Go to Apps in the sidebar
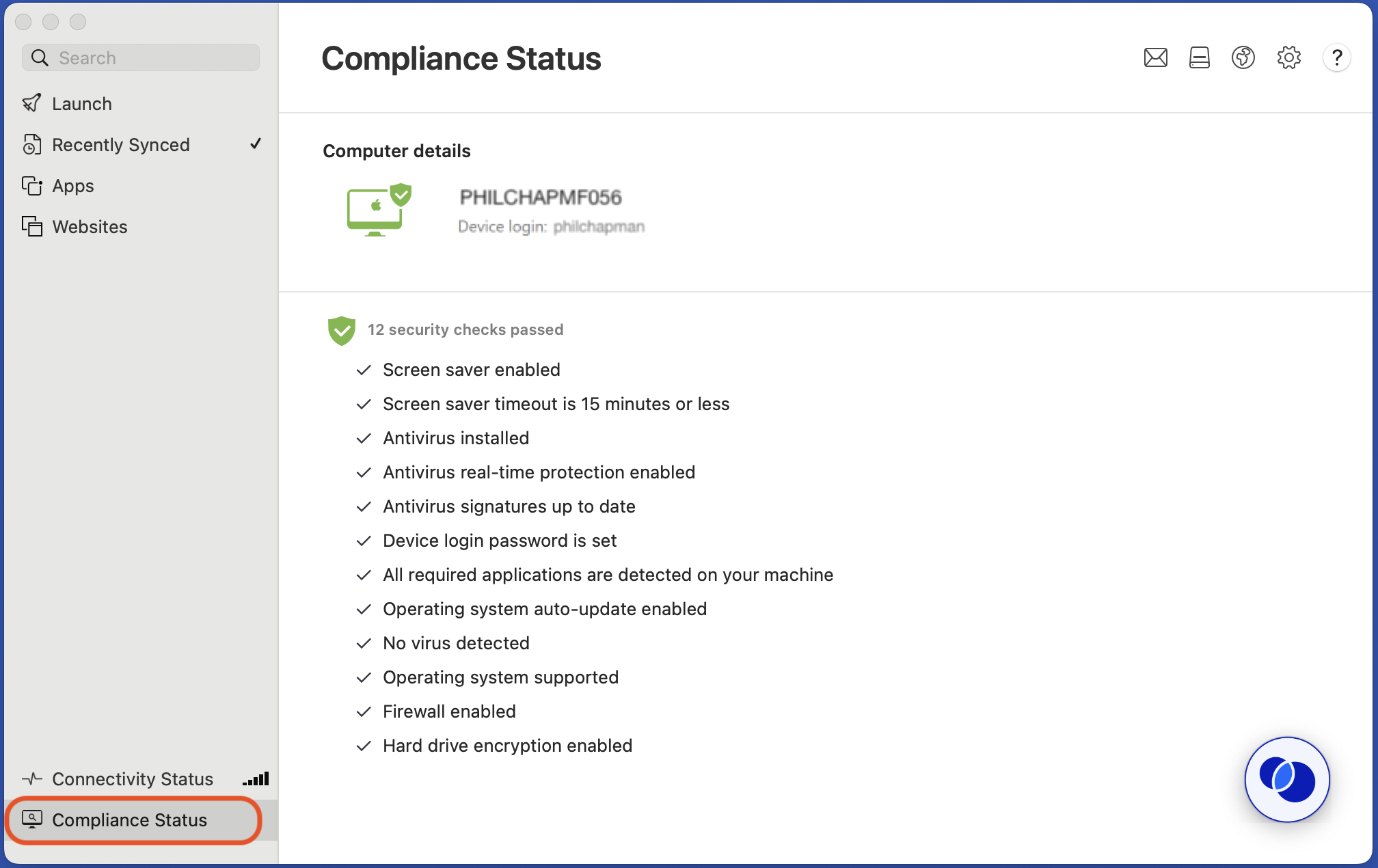 coord(141,185)
